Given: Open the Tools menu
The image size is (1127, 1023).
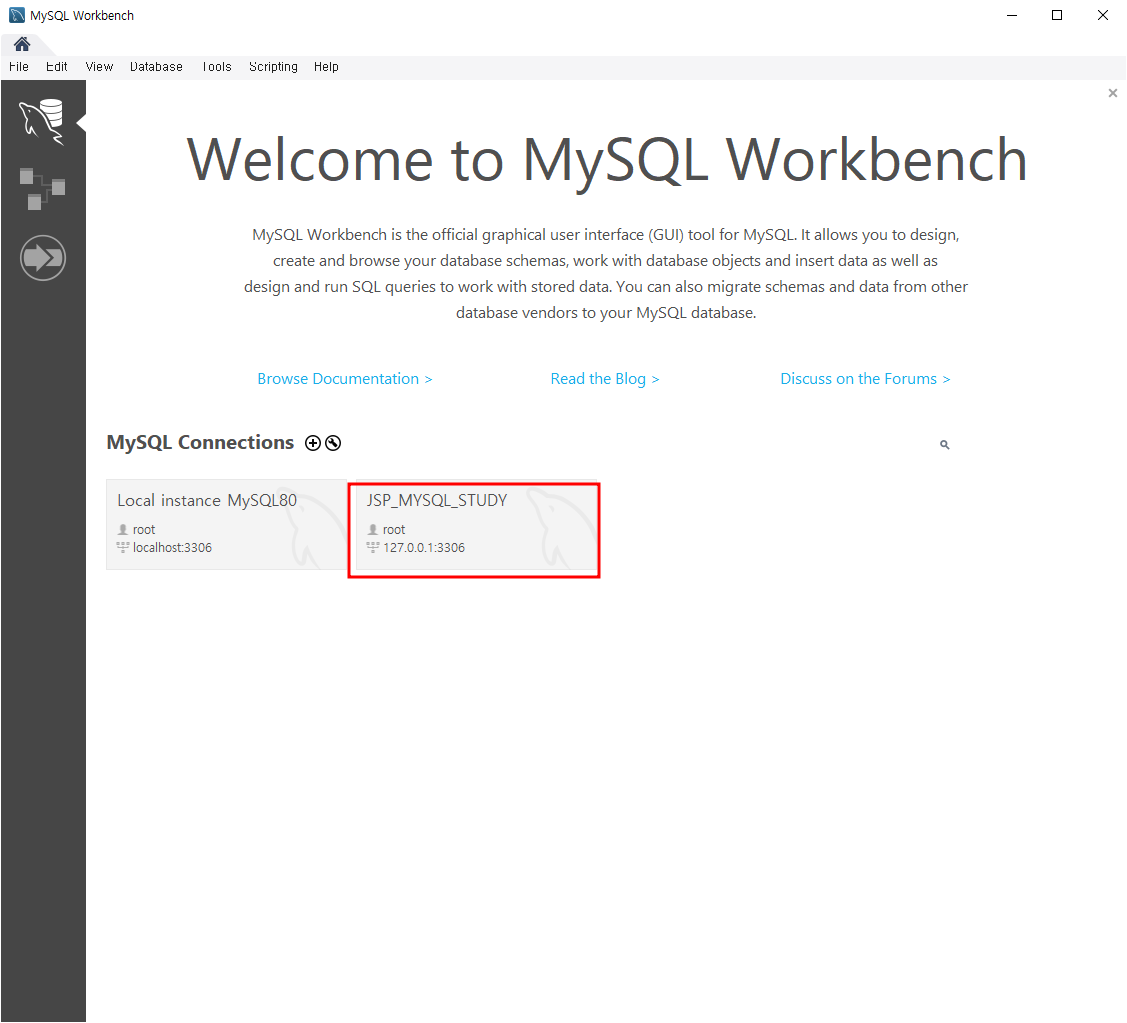Looking at the screenshot, I should pos(216,67).
